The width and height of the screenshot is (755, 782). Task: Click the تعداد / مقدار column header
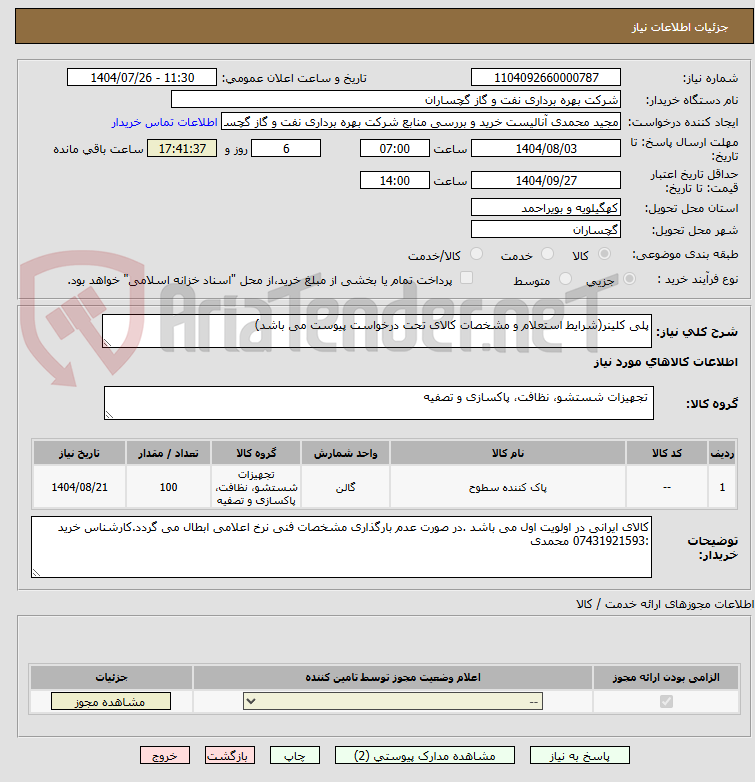[169, 453]
